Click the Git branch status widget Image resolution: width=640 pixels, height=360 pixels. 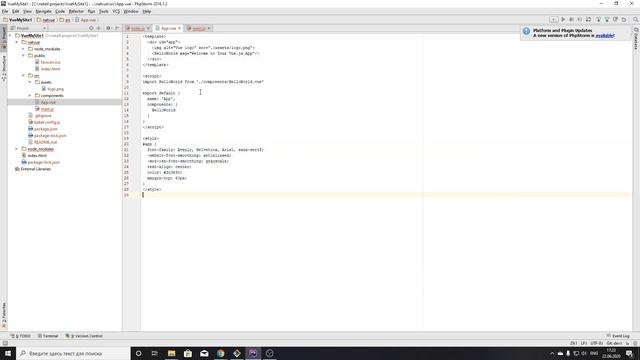click(x=614, y=343)
